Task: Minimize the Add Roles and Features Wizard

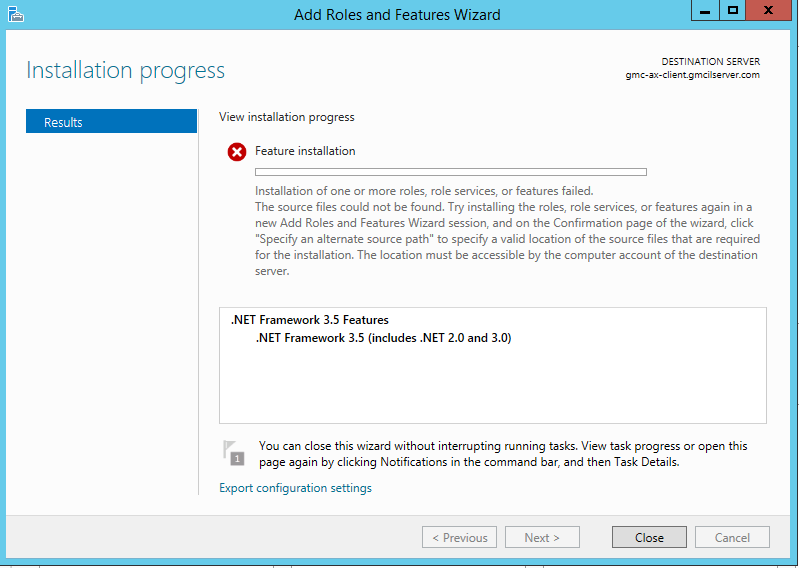Action: click(x=705, y=10)
